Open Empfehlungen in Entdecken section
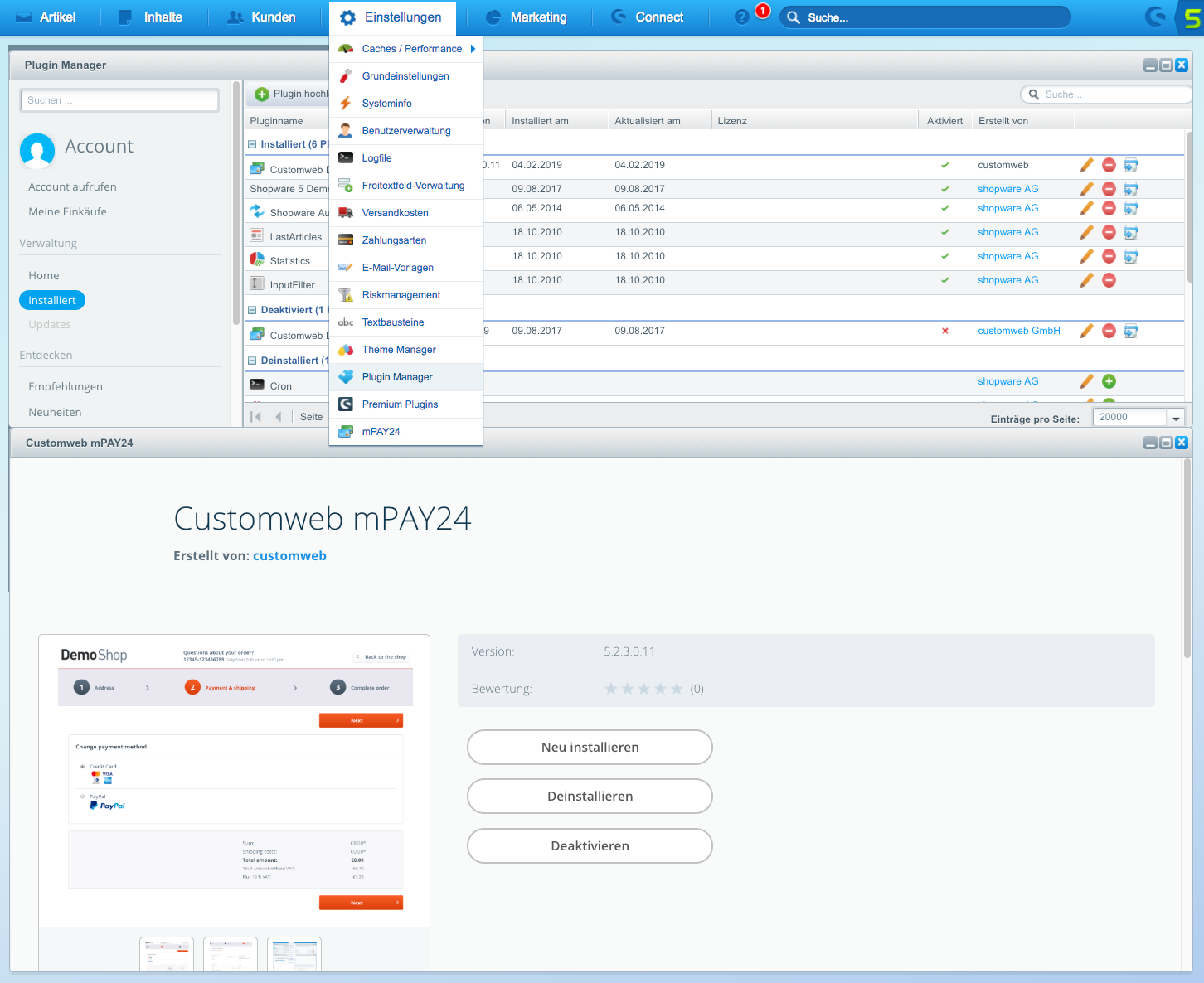 (66, 386)
